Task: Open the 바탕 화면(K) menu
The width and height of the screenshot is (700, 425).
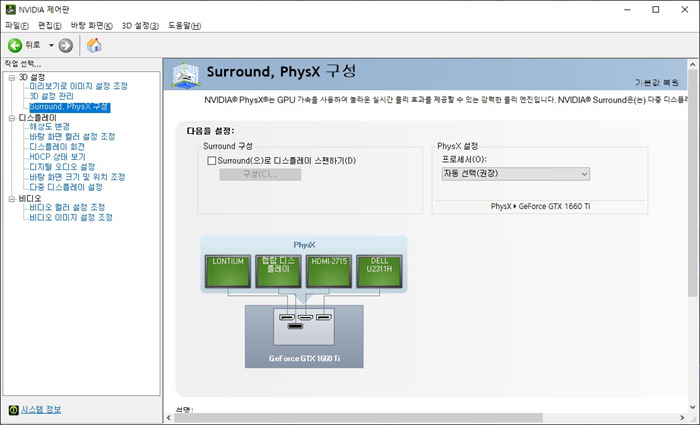Action: [x=92, y=25]
